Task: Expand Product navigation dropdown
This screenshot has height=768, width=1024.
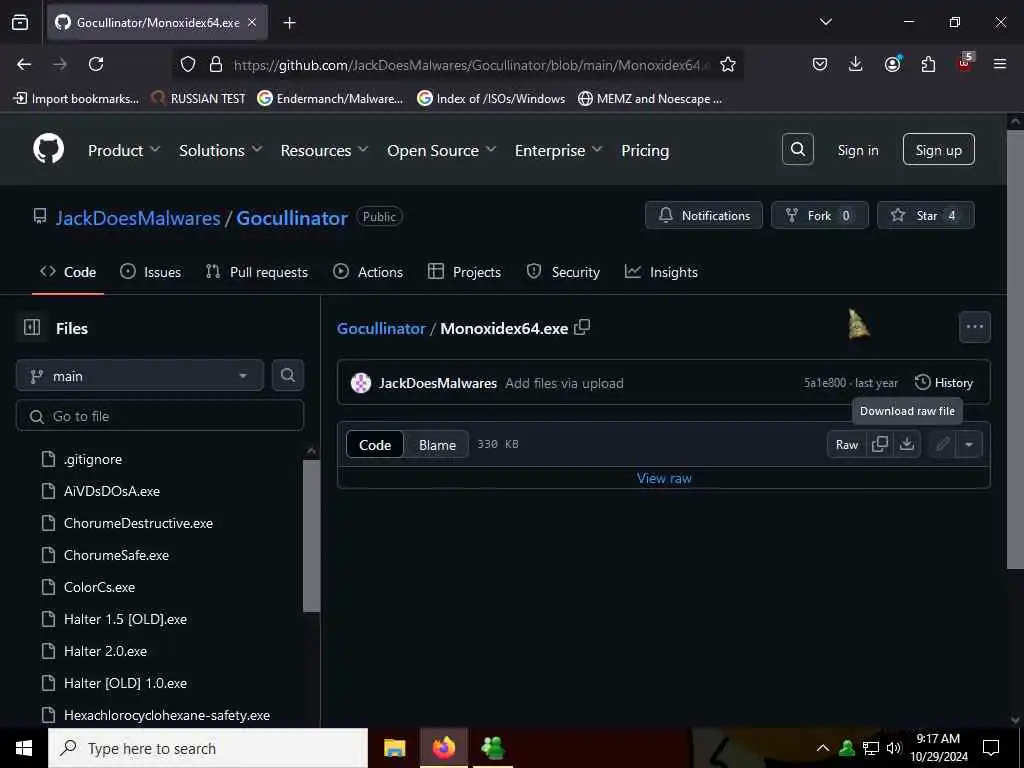Action: pyautogui.click(x=124, y=150)
